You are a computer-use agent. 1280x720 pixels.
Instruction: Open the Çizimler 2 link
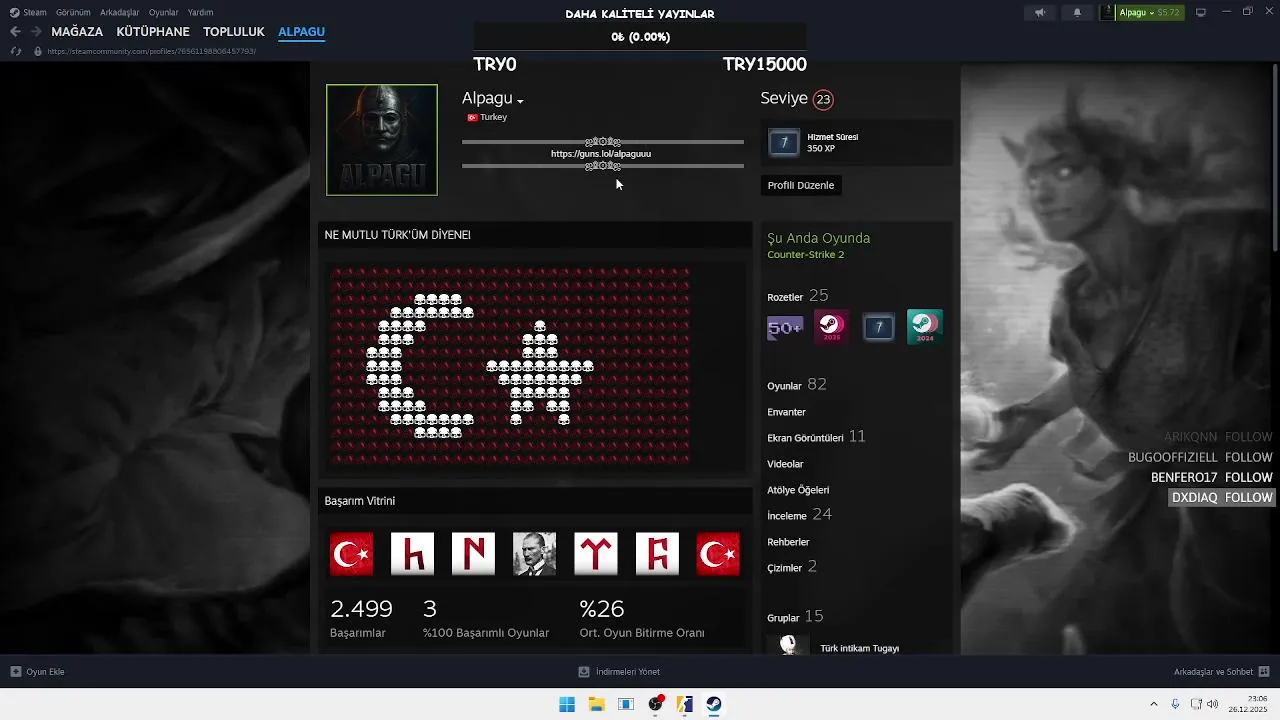(792, 567)
